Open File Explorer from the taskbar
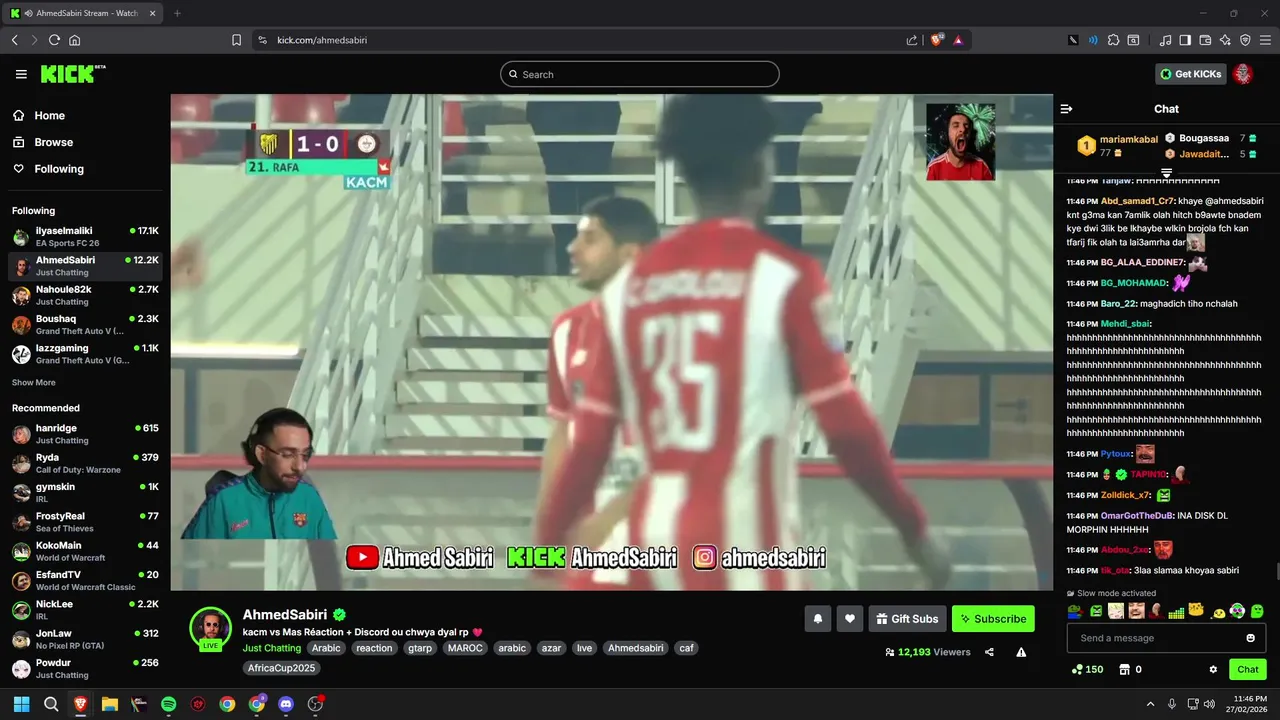The image size is (1280, 720). click(x=110, y=704)
